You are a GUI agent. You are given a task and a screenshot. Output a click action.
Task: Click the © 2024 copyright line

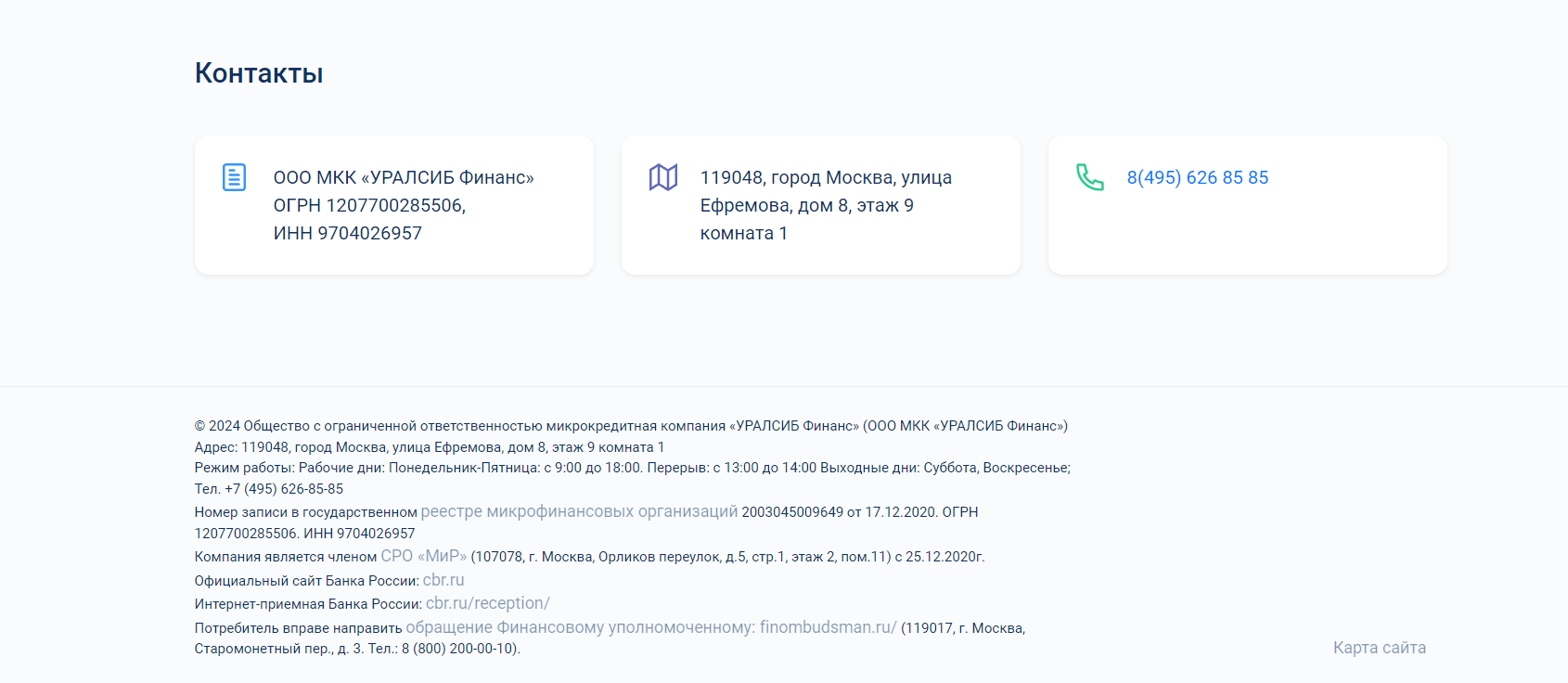[x=631, y=426]
